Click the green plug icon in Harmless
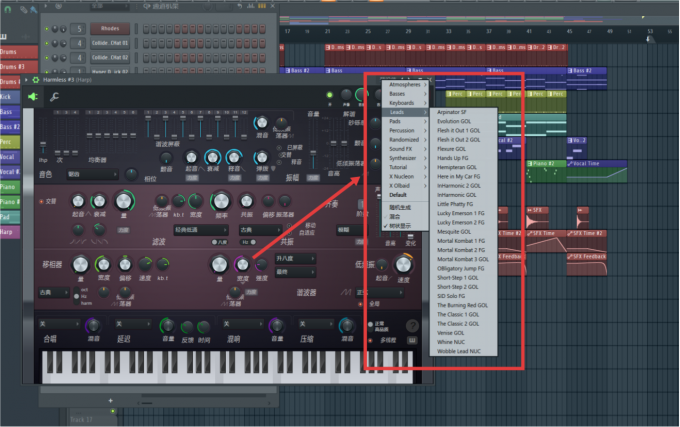680x427 pixels. 33,97
